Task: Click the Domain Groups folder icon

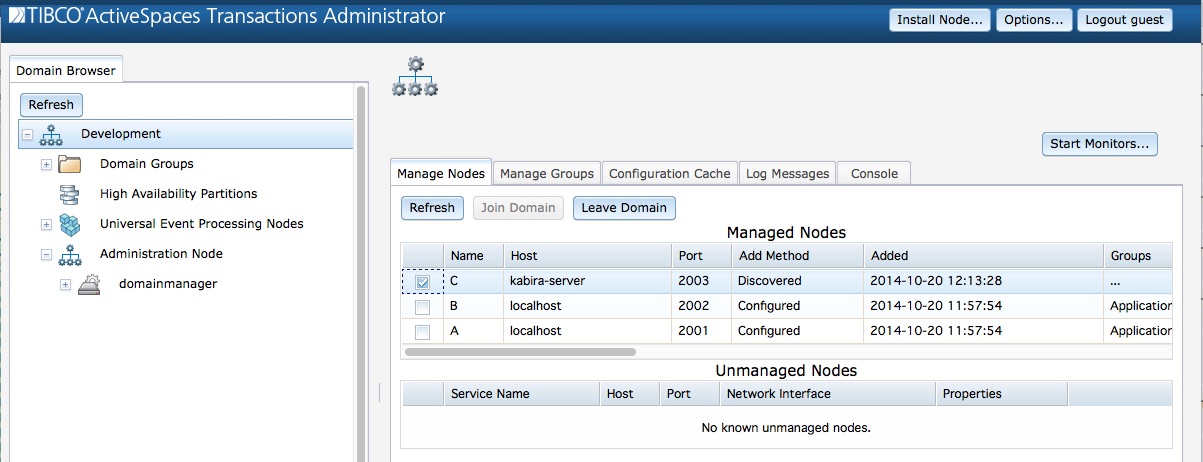Action: [69, 164]
